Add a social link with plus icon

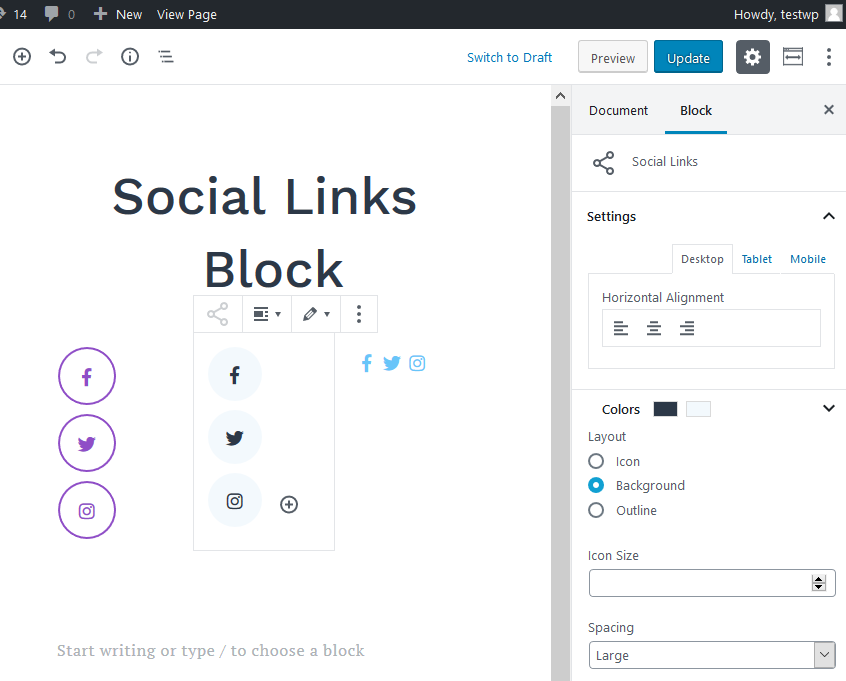pos(289,504)
